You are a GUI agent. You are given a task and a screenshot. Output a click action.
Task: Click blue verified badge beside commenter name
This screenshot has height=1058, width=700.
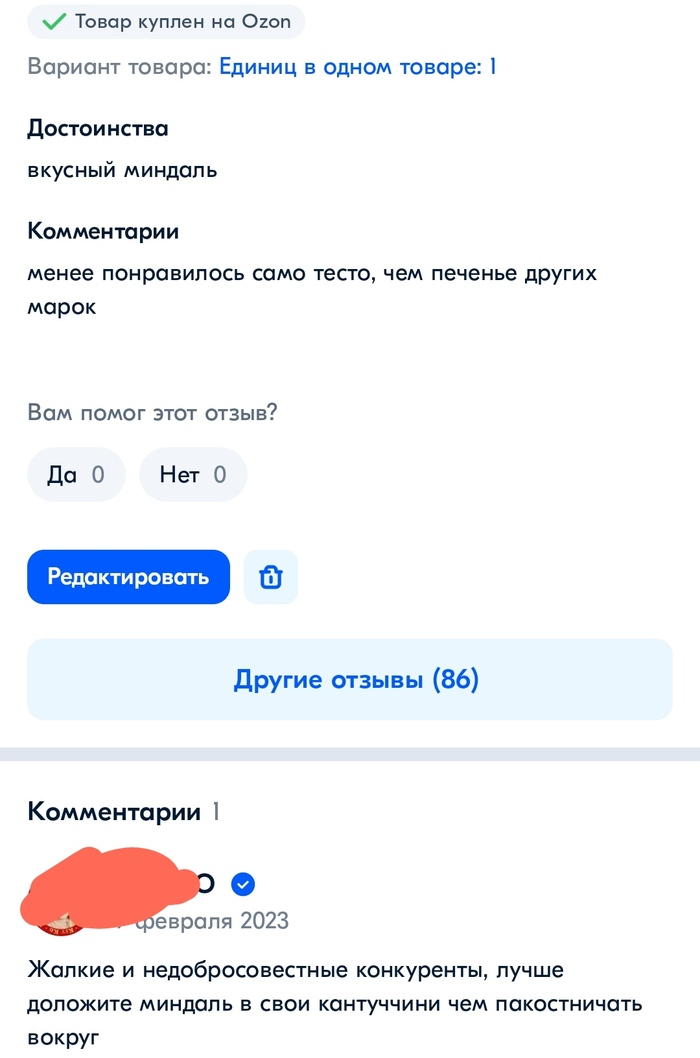[243, 884]
